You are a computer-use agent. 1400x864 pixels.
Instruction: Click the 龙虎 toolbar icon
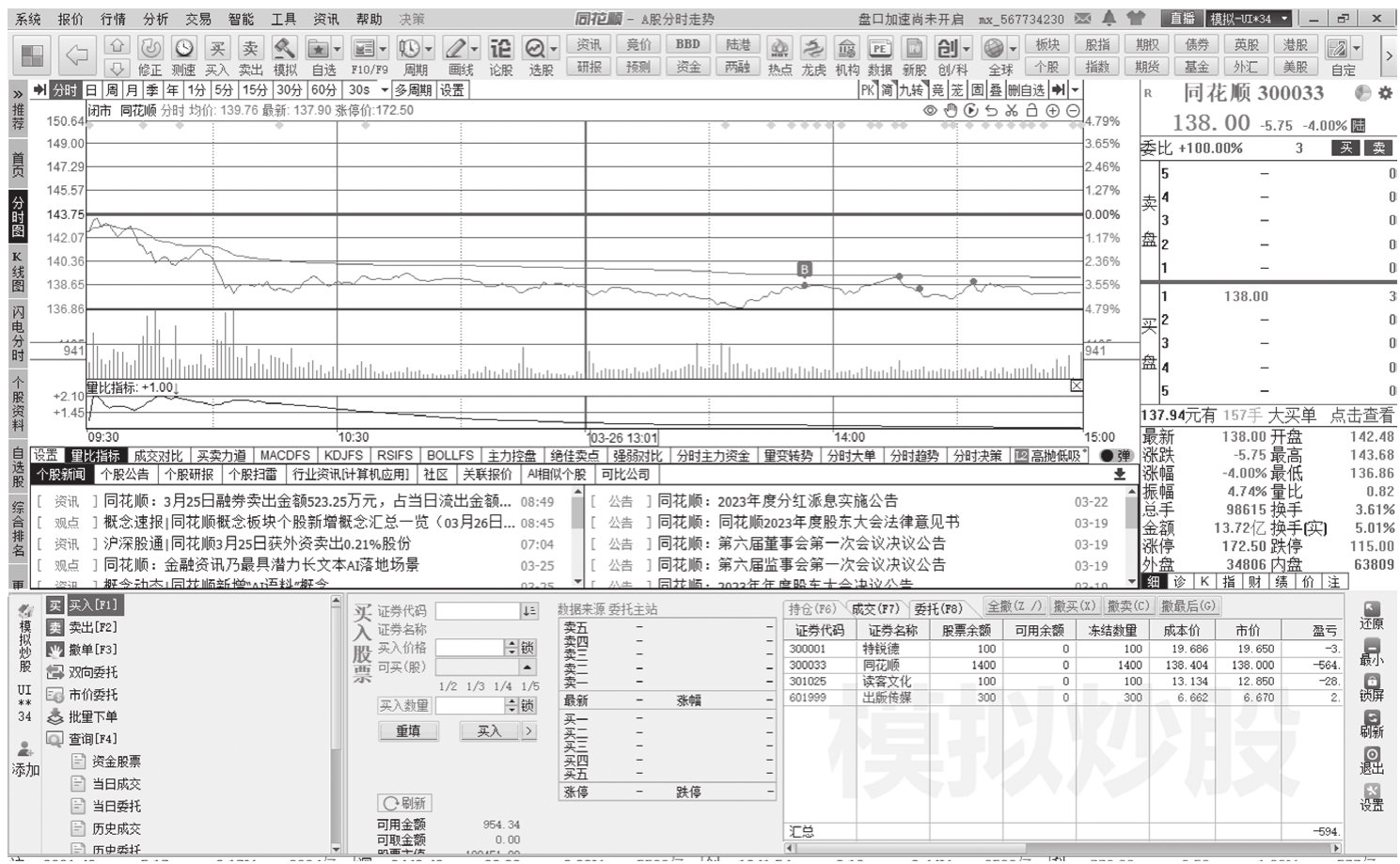[813, 48]
